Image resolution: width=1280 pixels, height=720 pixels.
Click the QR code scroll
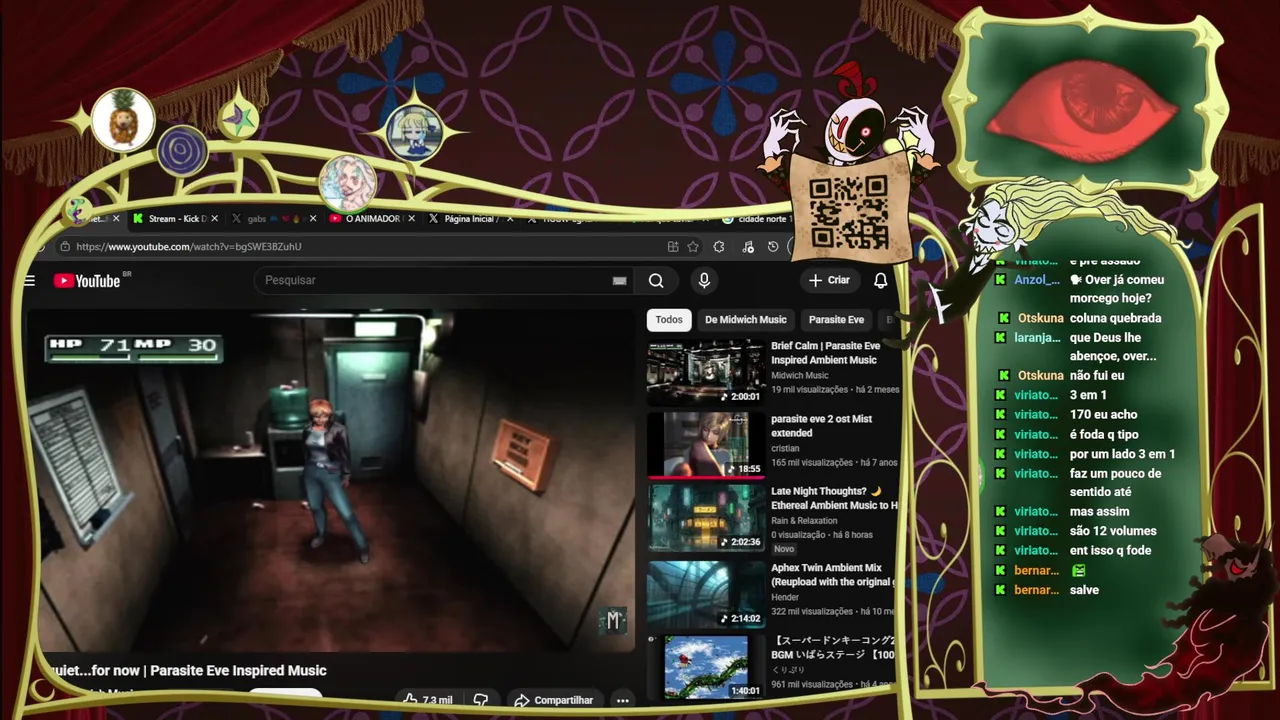tap(849, 211)
